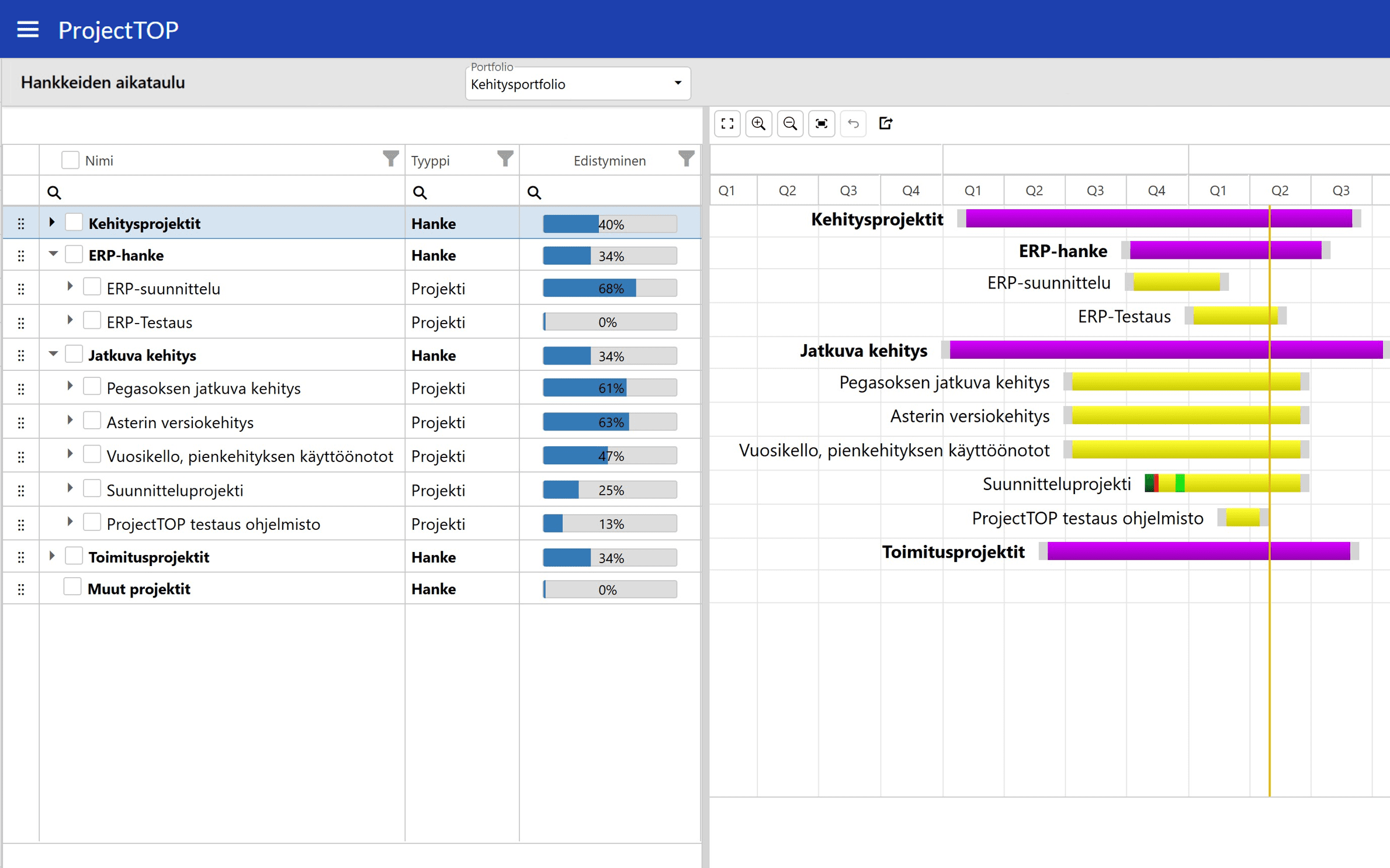The height and width of the screenshot is (868, 1390).
Task: Collapse the Jatkuva kehitys group
Action: coord(53,353)
